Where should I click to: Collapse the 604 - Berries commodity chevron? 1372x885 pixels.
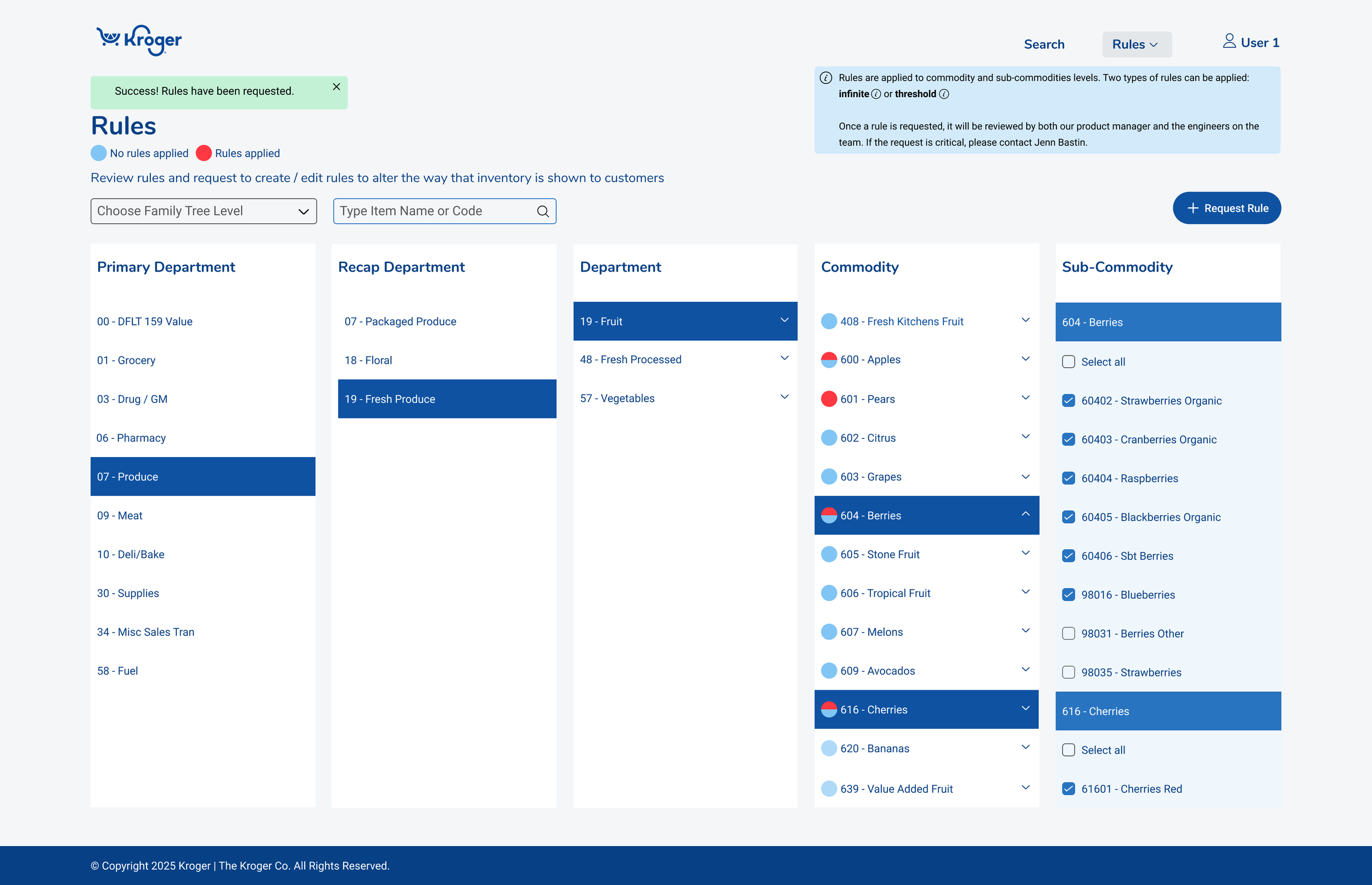[1025, 514]
